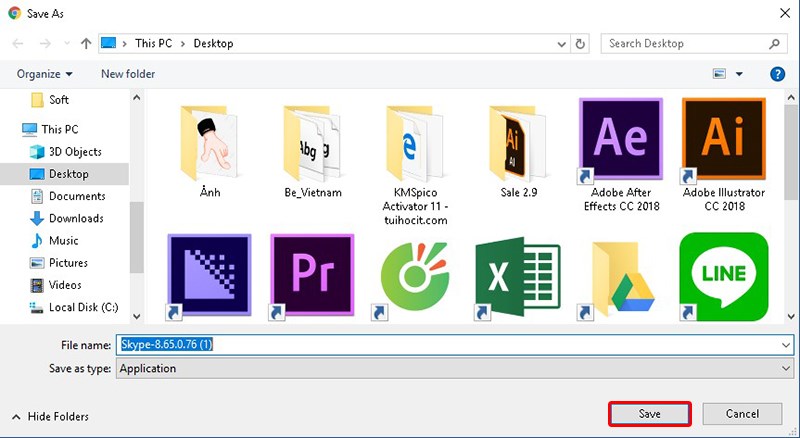Viewport: 800px width, 438px height.
Task: Open the view options dropdown arrow
Action: (x=739, y=74)
